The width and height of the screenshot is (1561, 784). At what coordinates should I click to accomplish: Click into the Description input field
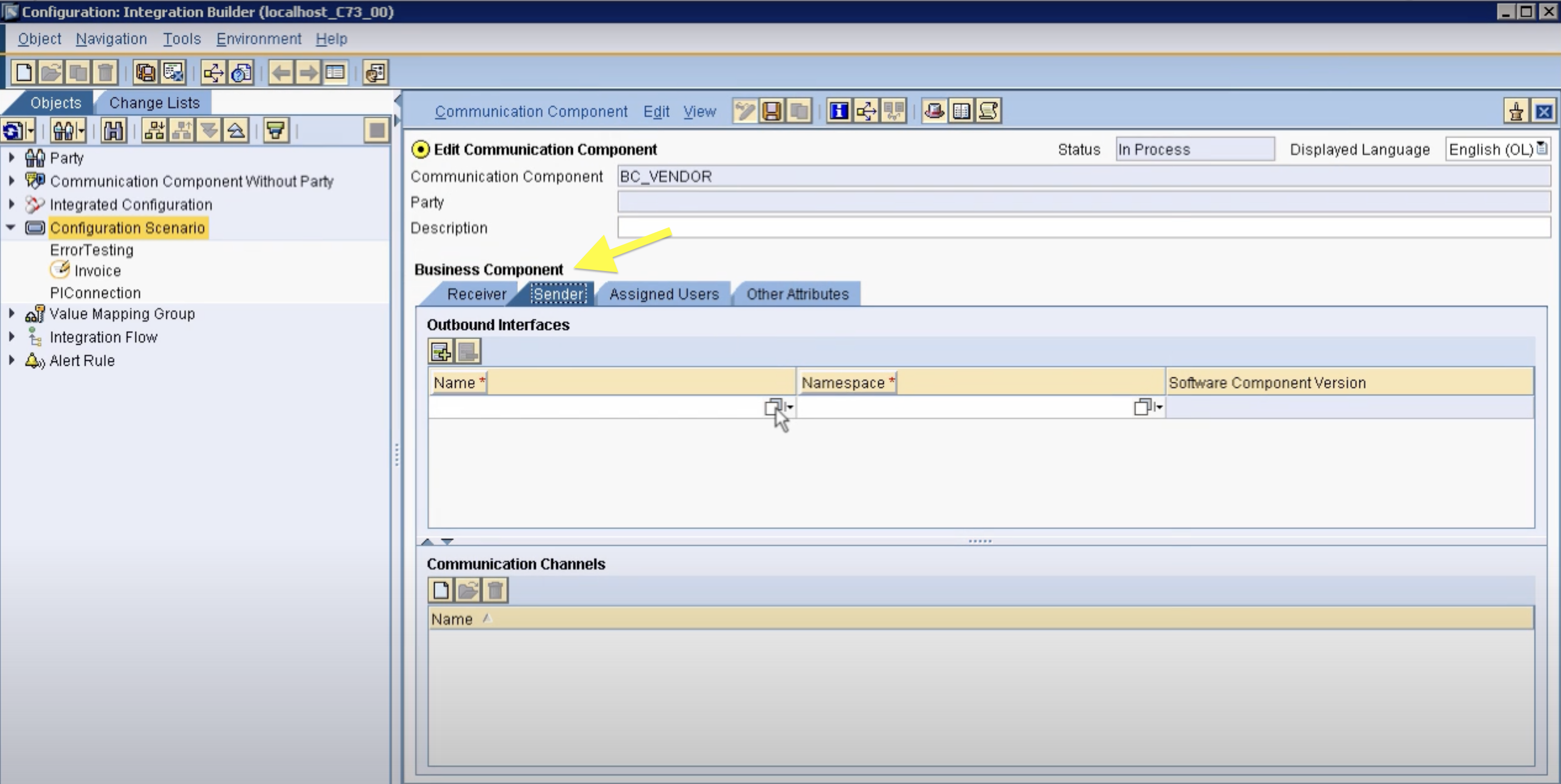[1082, 228]
